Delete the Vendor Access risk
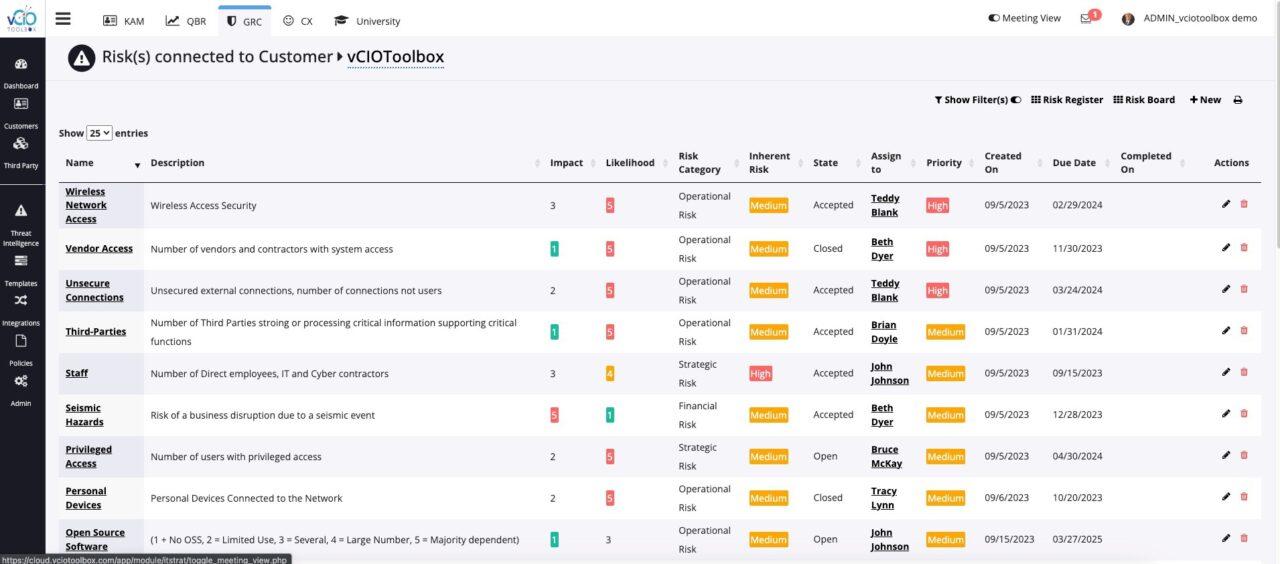 point(1244,247)
